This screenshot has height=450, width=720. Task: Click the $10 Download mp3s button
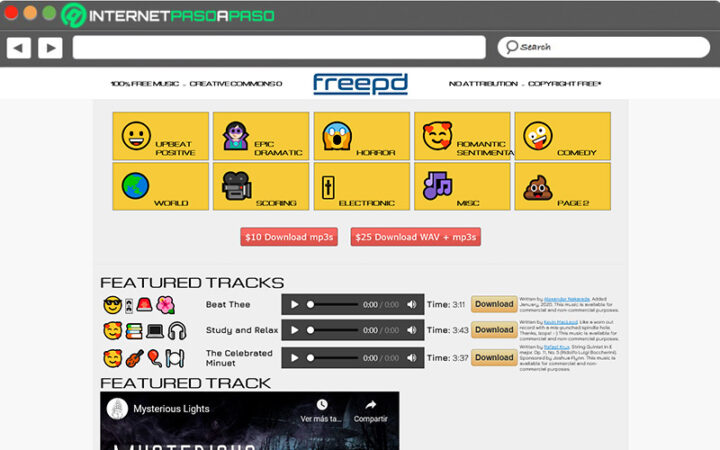(289, 237)
